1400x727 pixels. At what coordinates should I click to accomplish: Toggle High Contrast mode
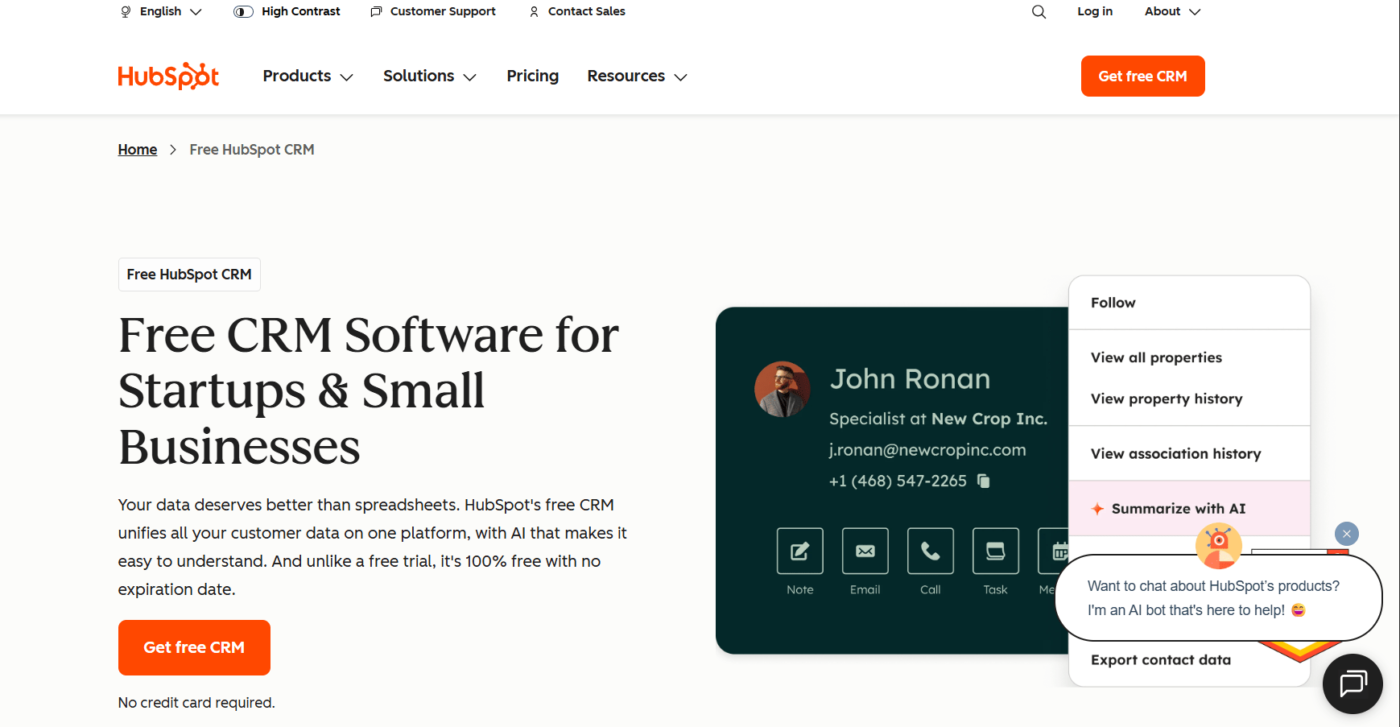[x=287, y=12]
